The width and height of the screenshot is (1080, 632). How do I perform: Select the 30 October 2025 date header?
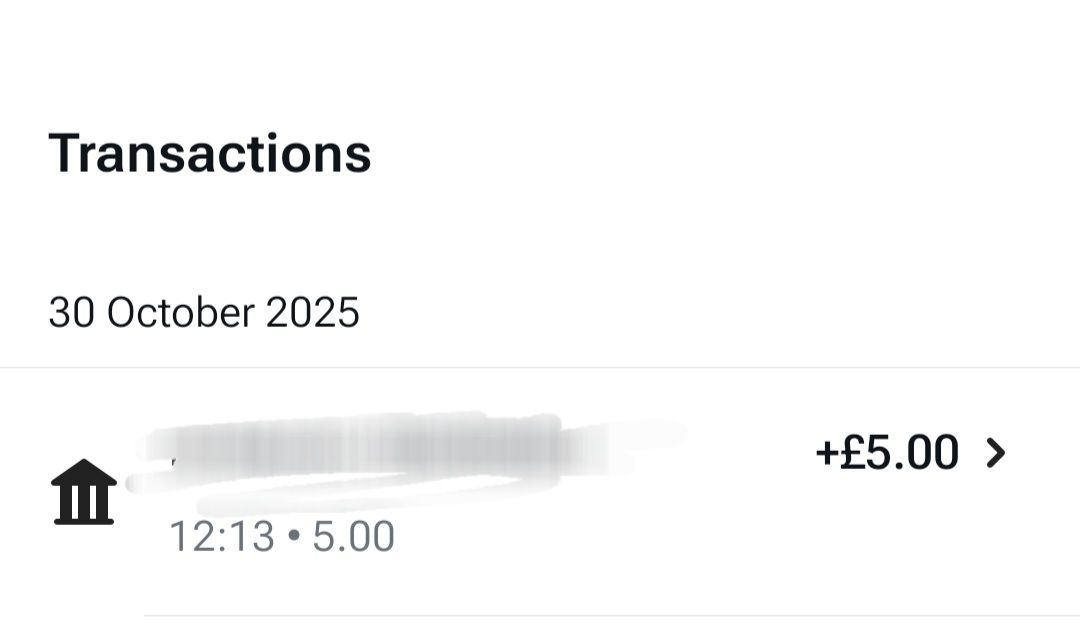pyautogui.click(x=204, y=313)
